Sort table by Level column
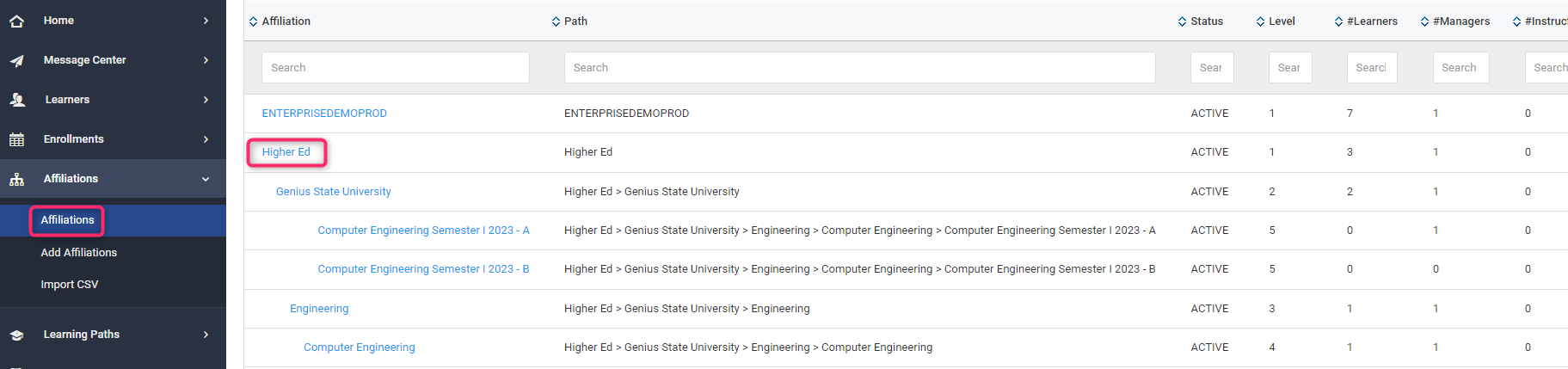The image size is (1568, 369). tap(1260, 22)
